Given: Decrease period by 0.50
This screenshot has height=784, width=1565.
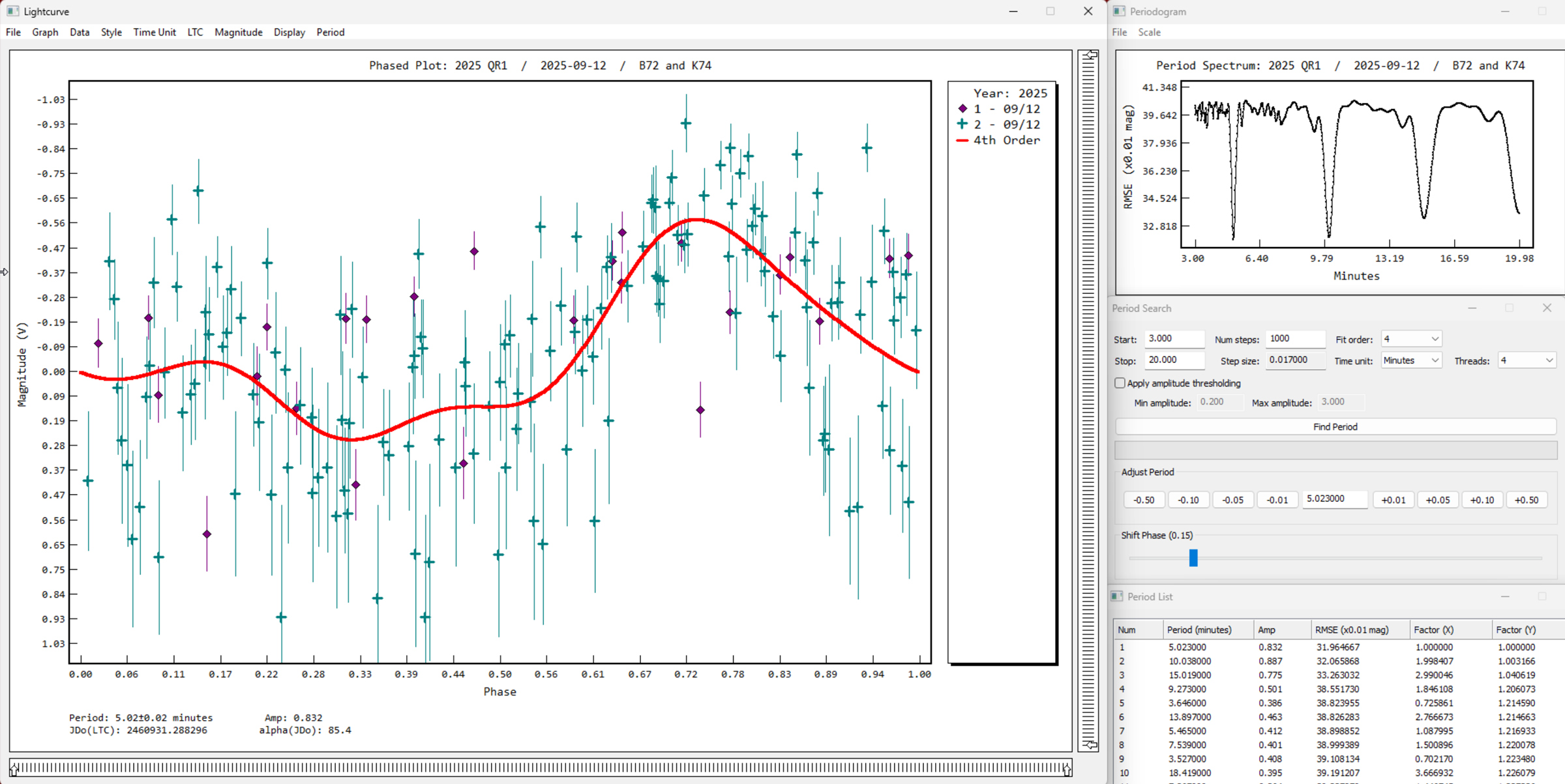Looking at the screenshot, I should point(1144,500).
